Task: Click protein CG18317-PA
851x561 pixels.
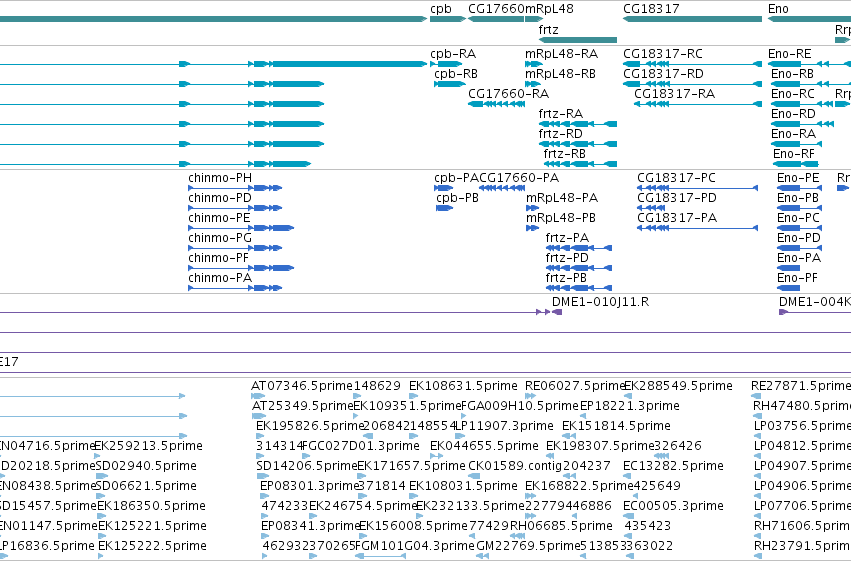Action: pos(677,219)
